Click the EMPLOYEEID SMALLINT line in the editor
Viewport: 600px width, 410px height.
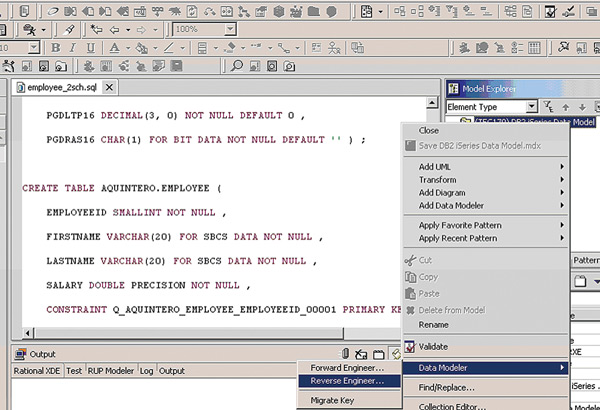(135, 213)
